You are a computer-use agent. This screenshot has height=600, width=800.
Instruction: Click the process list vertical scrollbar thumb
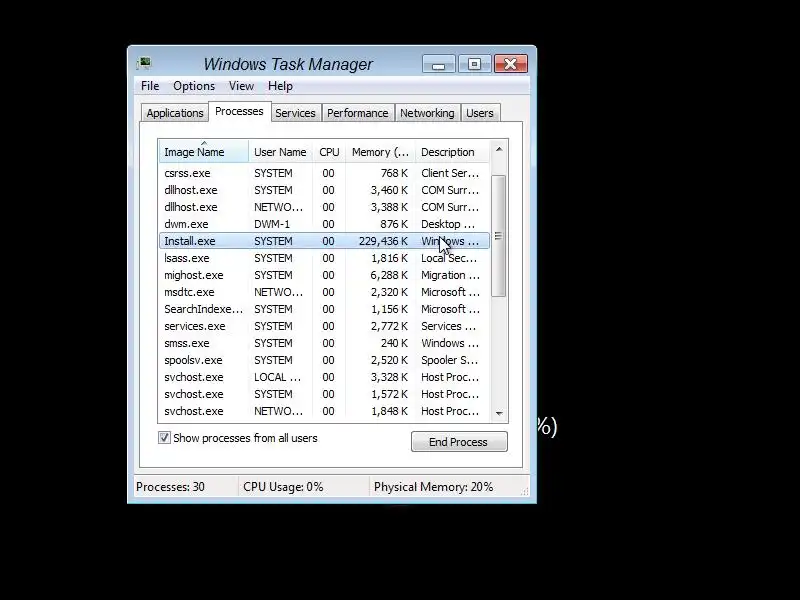(499, 236)
